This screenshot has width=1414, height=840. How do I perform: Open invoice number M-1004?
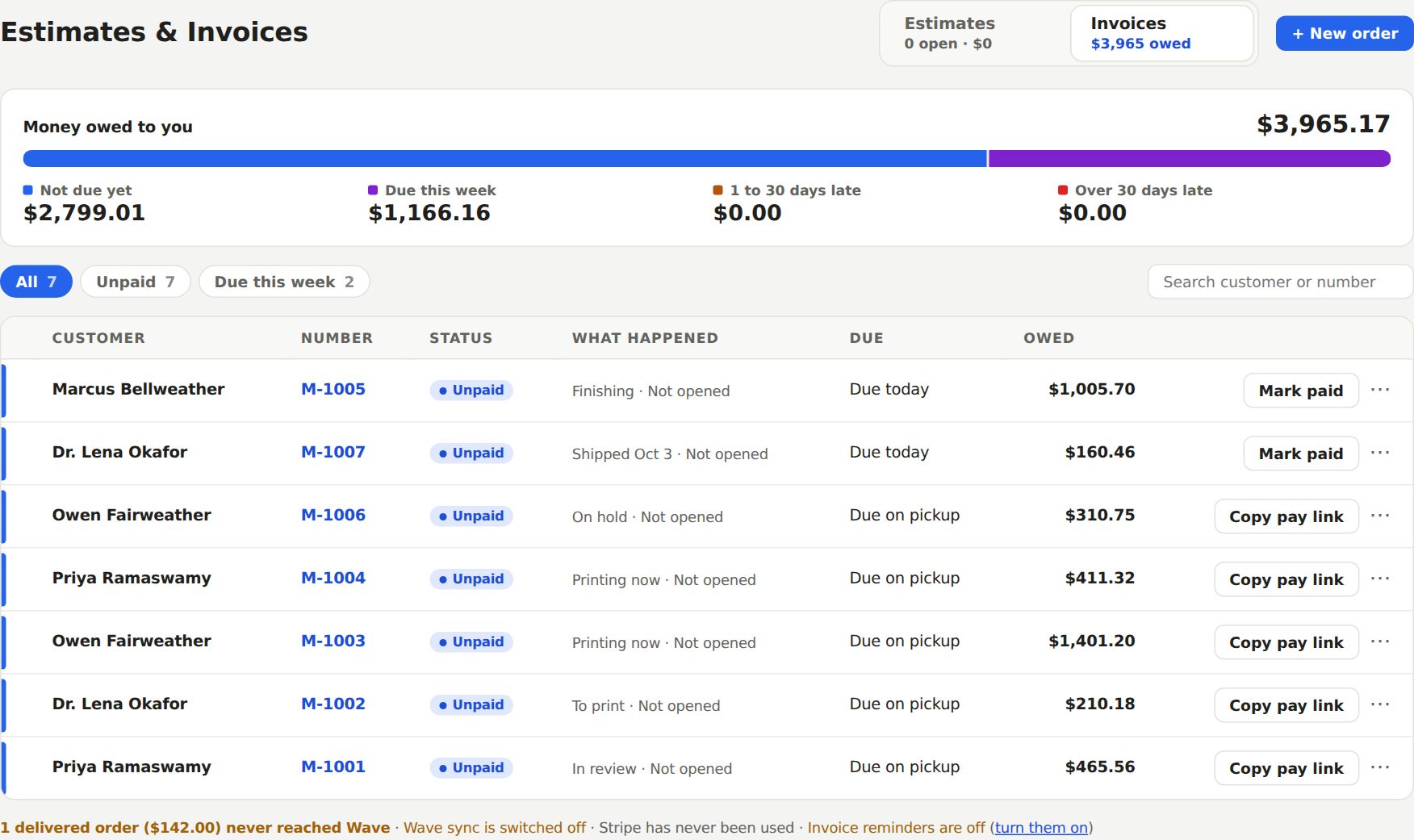tap(333, 578)
